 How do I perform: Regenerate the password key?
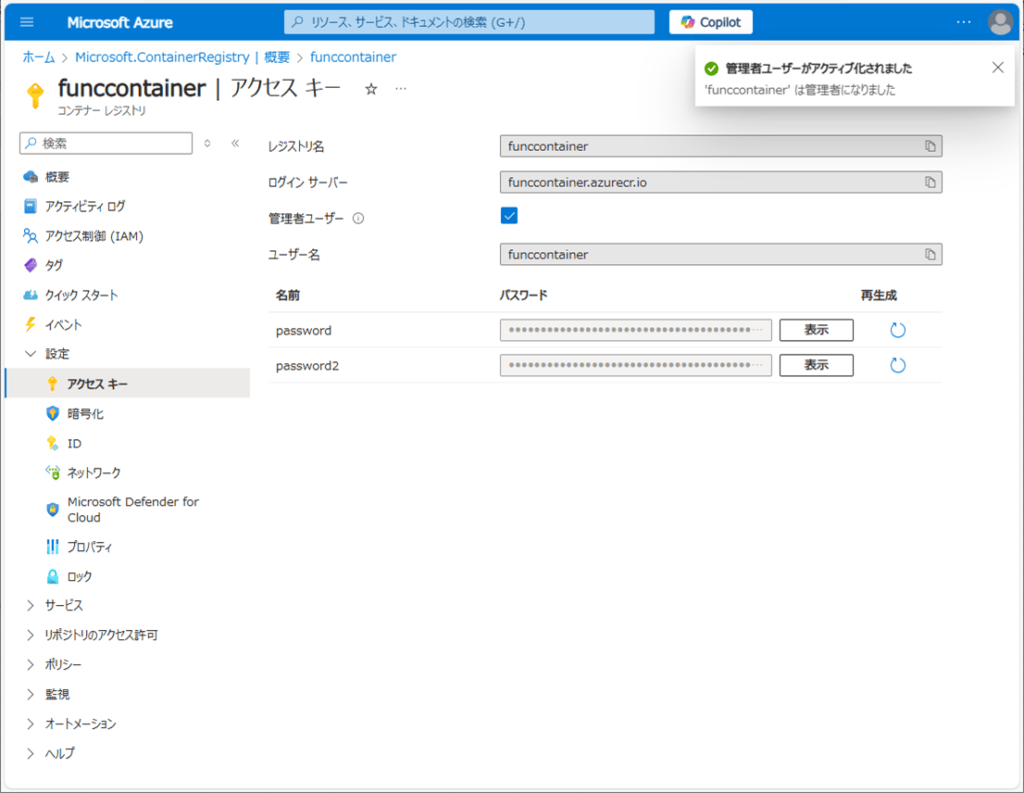(x=897, y=329)
